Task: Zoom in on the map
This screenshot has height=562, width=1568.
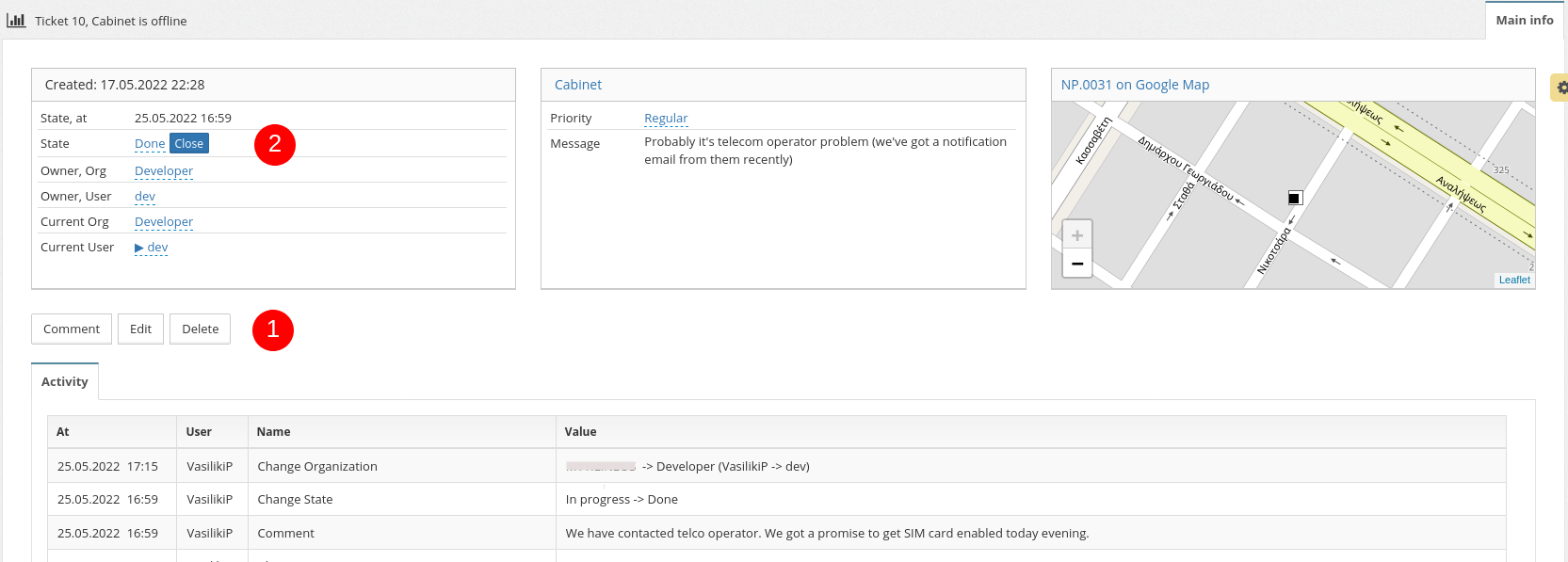Action: [1077, 235]
